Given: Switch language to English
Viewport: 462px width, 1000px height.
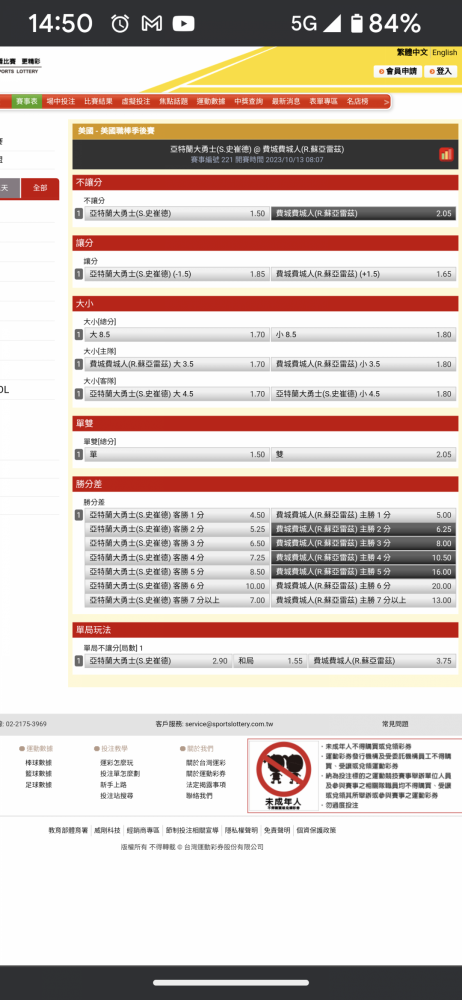Looking at the screenshot, I should [445, 52].
